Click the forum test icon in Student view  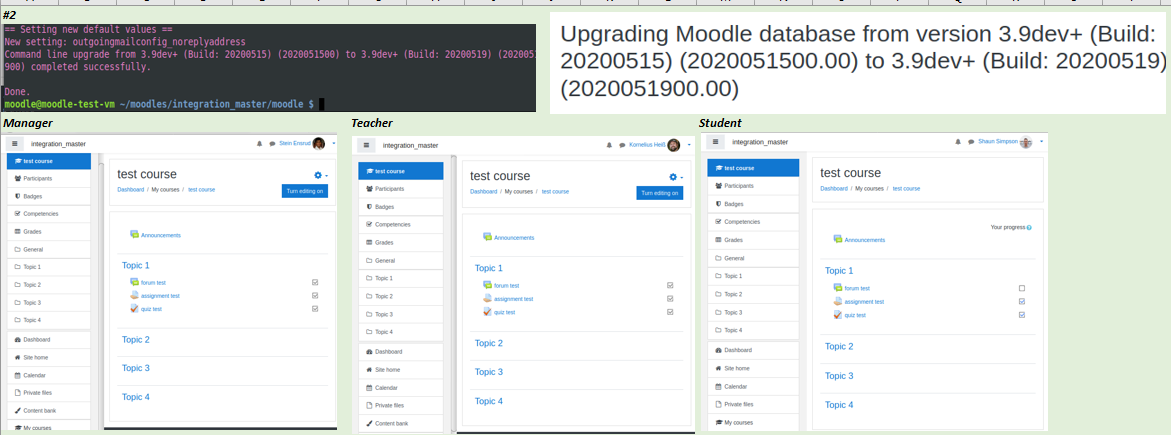[x=838, y=288]
